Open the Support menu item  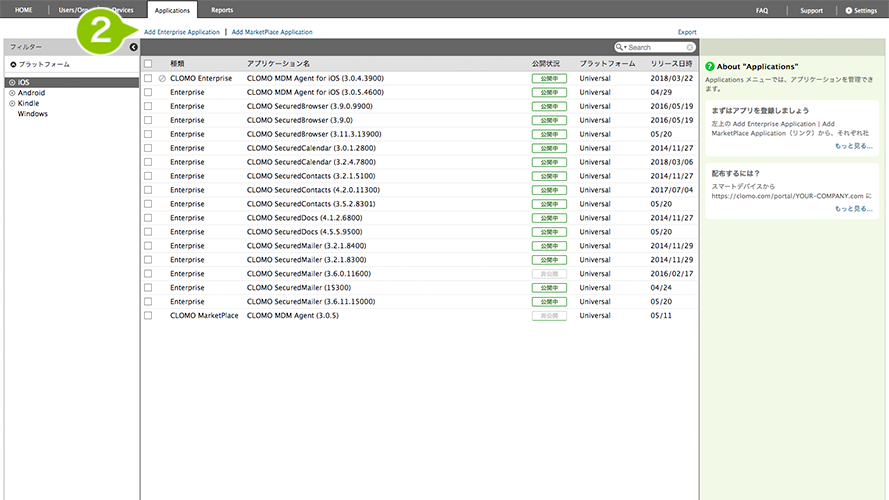[x=811, y=11]
